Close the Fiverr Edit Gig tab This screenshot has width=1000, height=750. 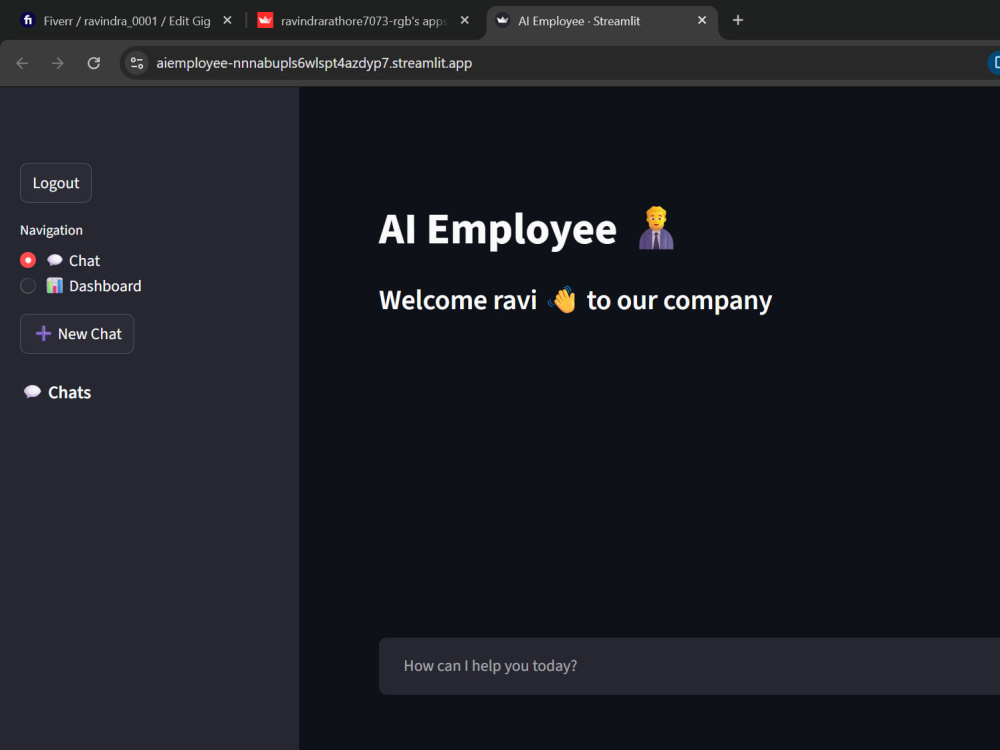point(228,20)
